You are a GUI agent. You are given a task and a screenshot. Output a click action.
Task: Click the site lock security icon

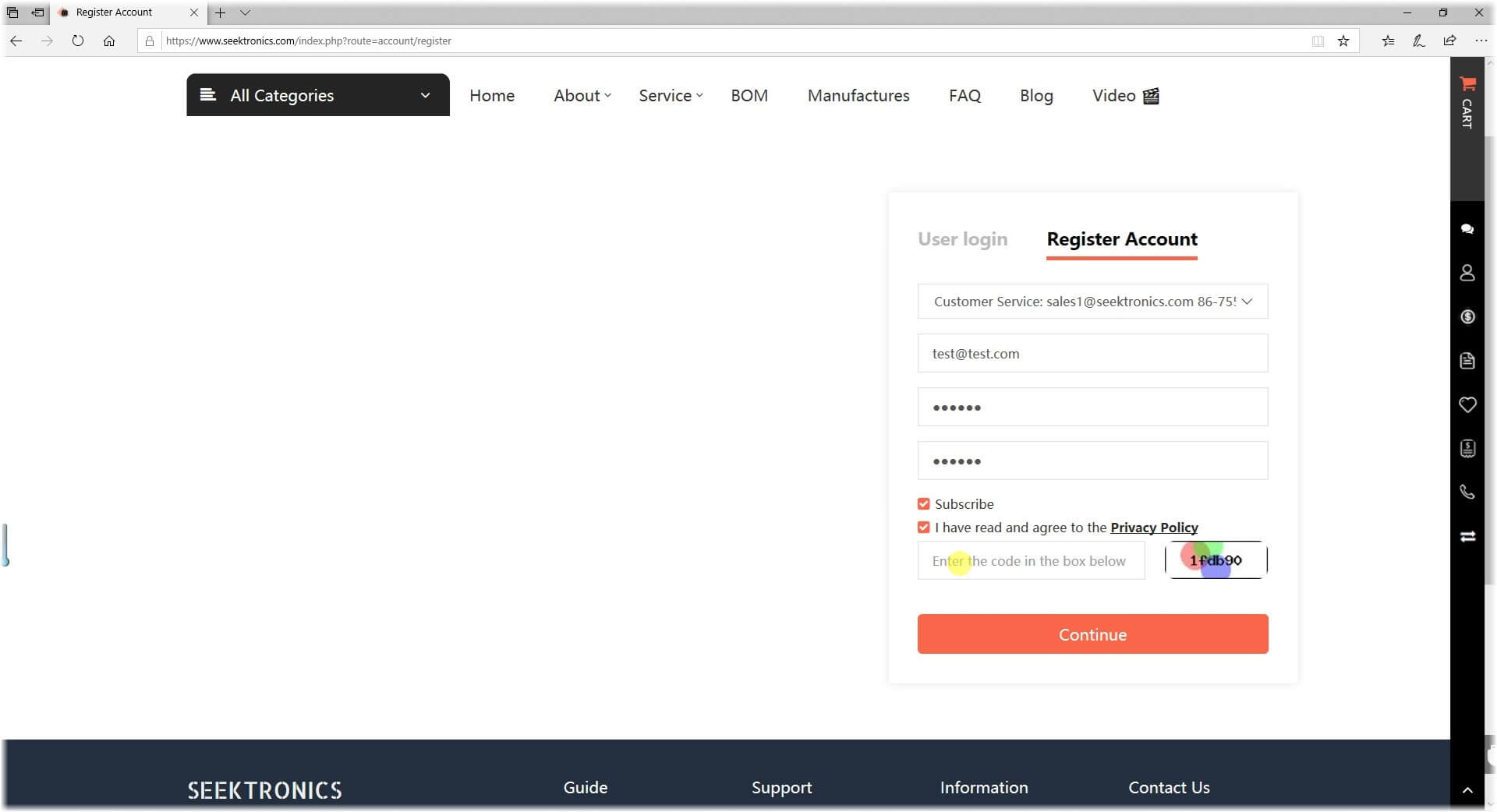150,41
